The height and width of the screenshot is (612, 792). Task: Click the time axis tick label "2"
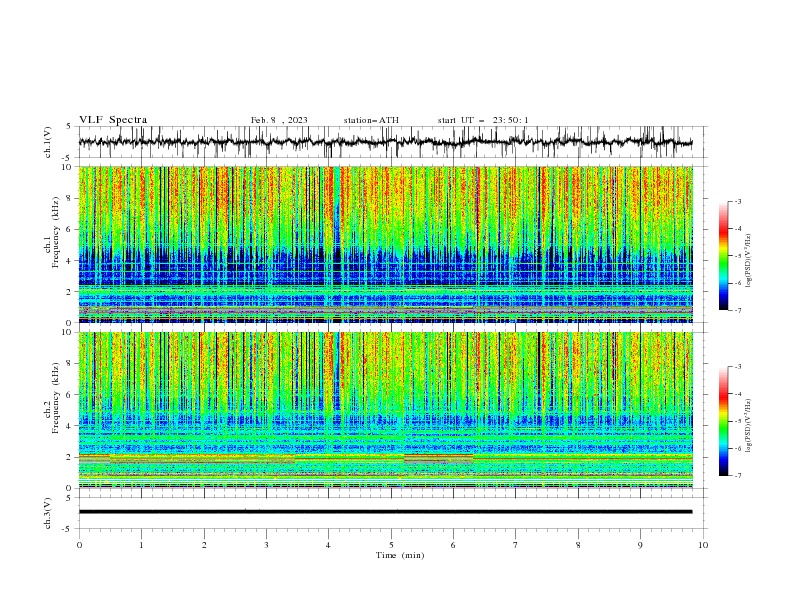click(204, 545)
